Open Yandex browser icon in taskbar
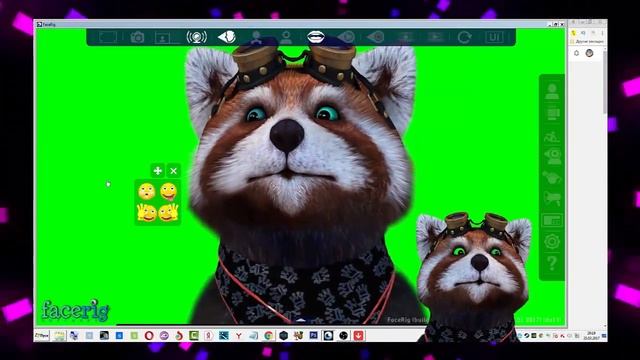 point(238,336)
